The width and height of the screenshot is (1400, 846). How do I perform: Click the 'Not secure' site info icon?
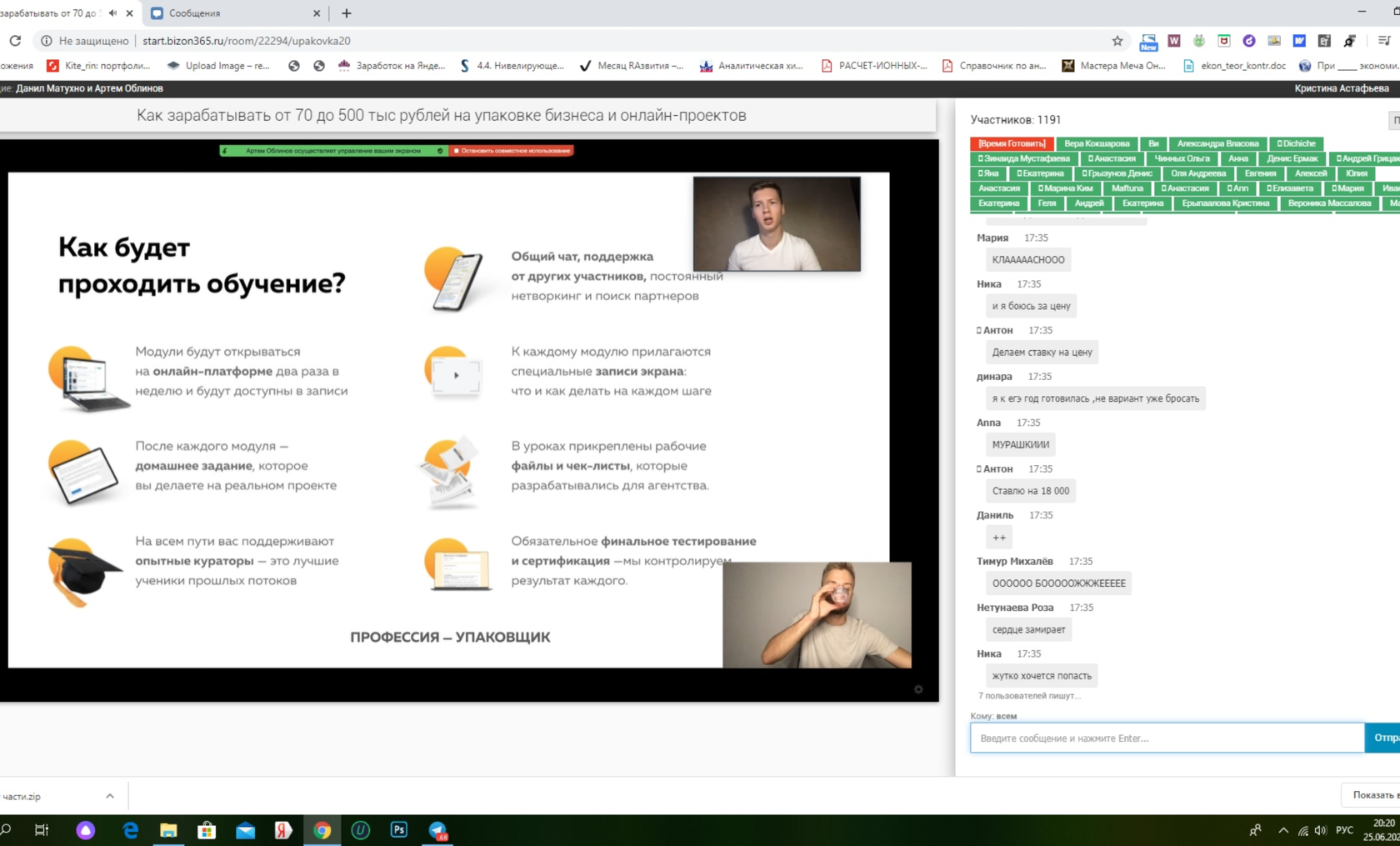click(47, 41)
